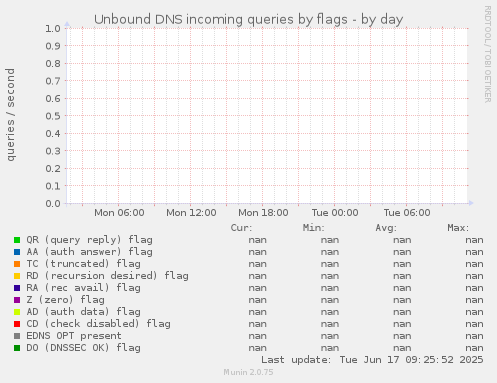This screenshot has height=383, width=497.
Task: Select the Min nan value in TC flag row
Action: (330, 264)
